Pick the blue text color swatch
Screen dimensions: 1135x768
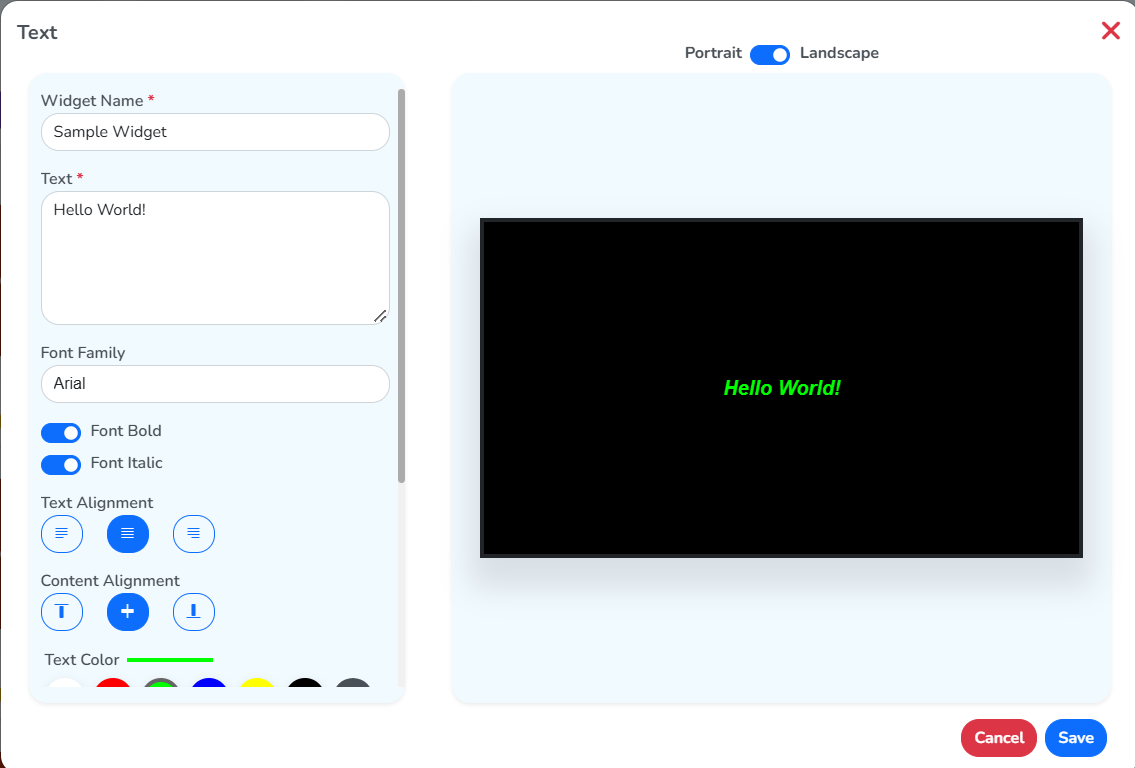click(209, 683)
